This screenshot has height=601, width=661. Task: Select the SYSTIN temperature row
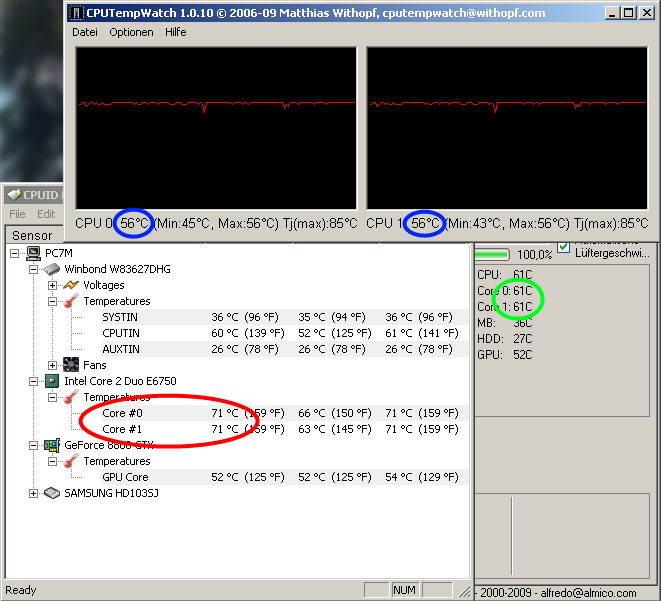click(285, 317)
